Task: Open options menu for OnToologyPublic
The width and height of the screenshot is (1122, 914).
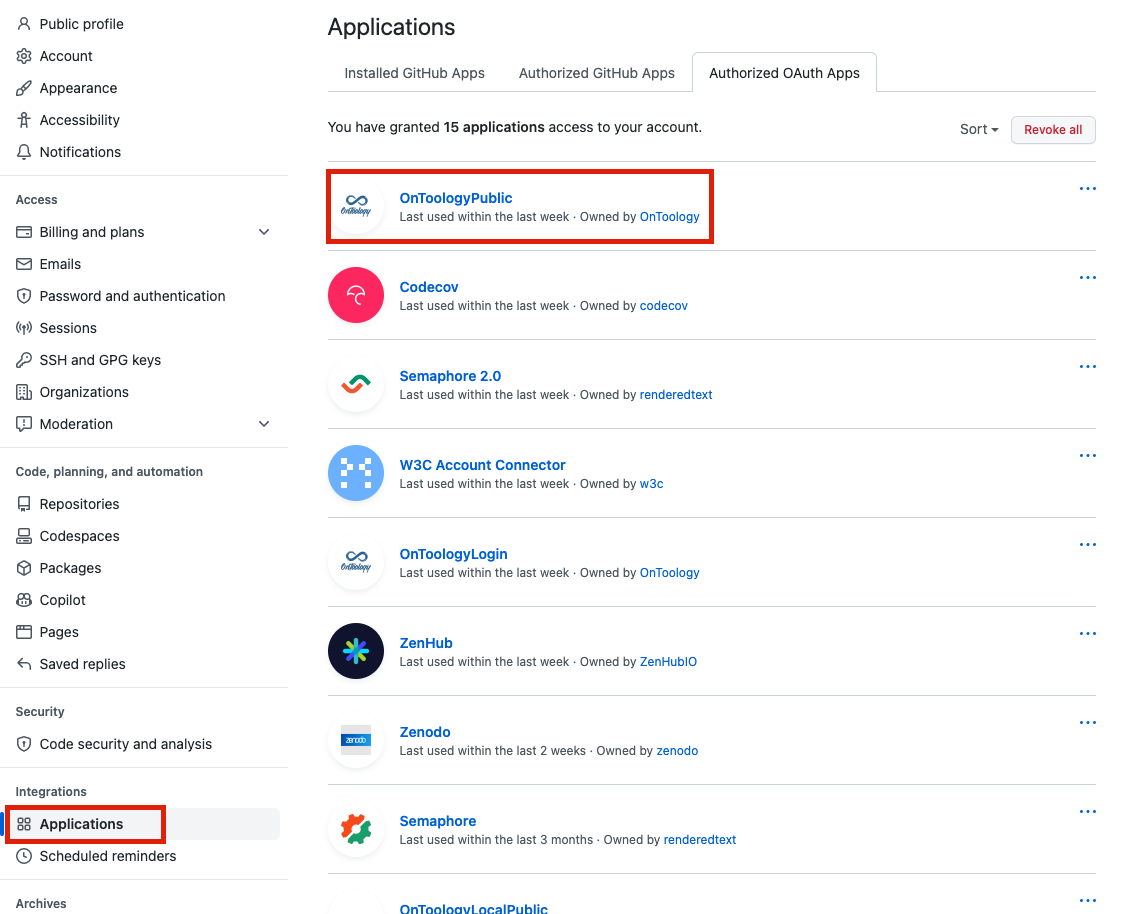Action: point(1088,188)
